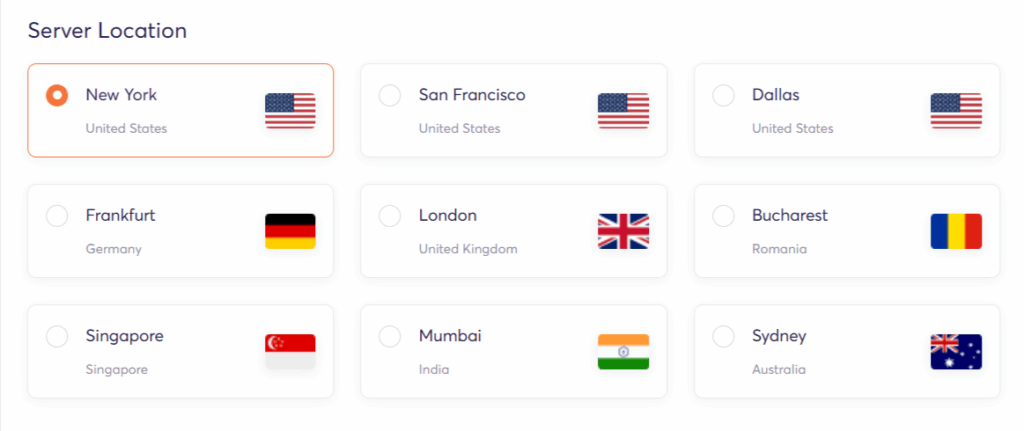Image resolution: width=1024 pixels, height=431 pixels.
Task: Click the US flag on New York card
Action: coord(290,110)
